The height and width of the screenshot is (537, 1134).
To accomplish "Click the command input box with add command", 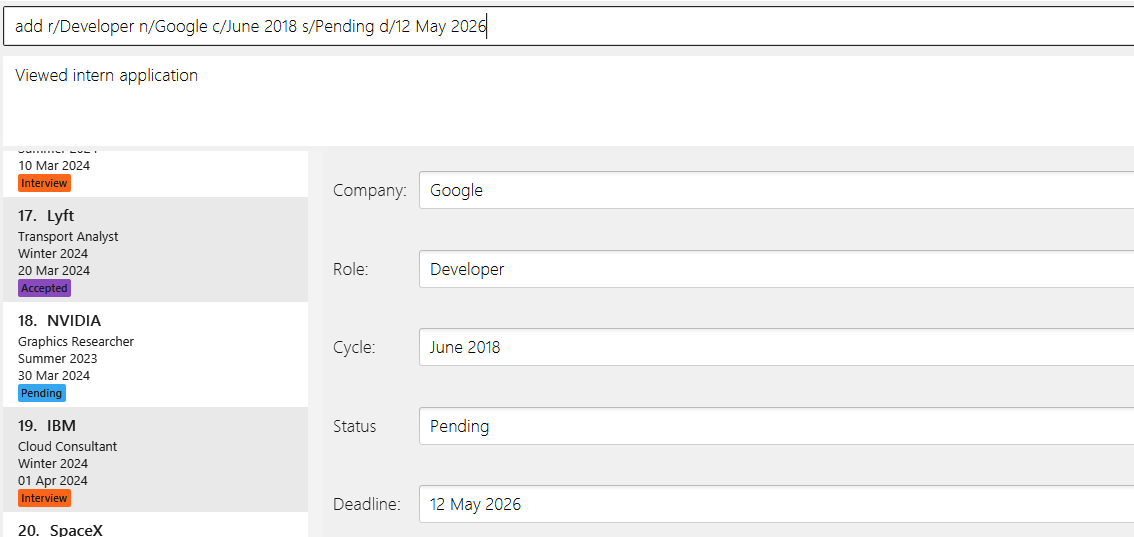I will [568, 27].
